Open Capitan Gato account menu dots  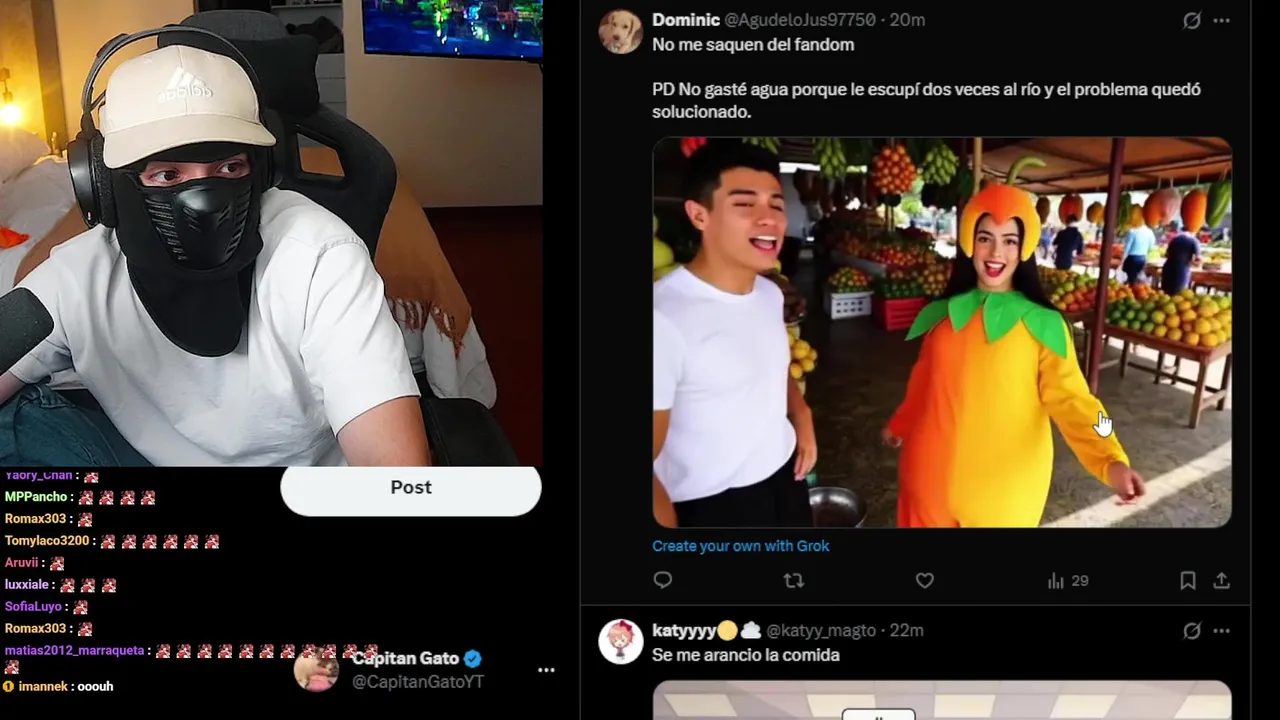tap(546, 670)
